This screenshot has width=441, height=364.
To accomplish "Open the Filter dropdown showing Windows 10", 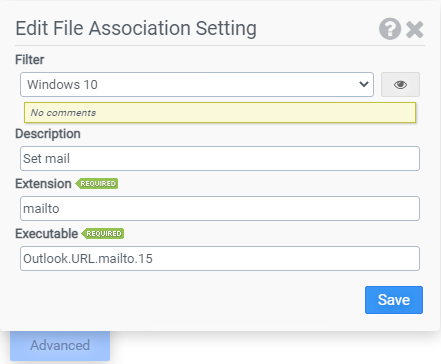I will (x=197, y=85).
